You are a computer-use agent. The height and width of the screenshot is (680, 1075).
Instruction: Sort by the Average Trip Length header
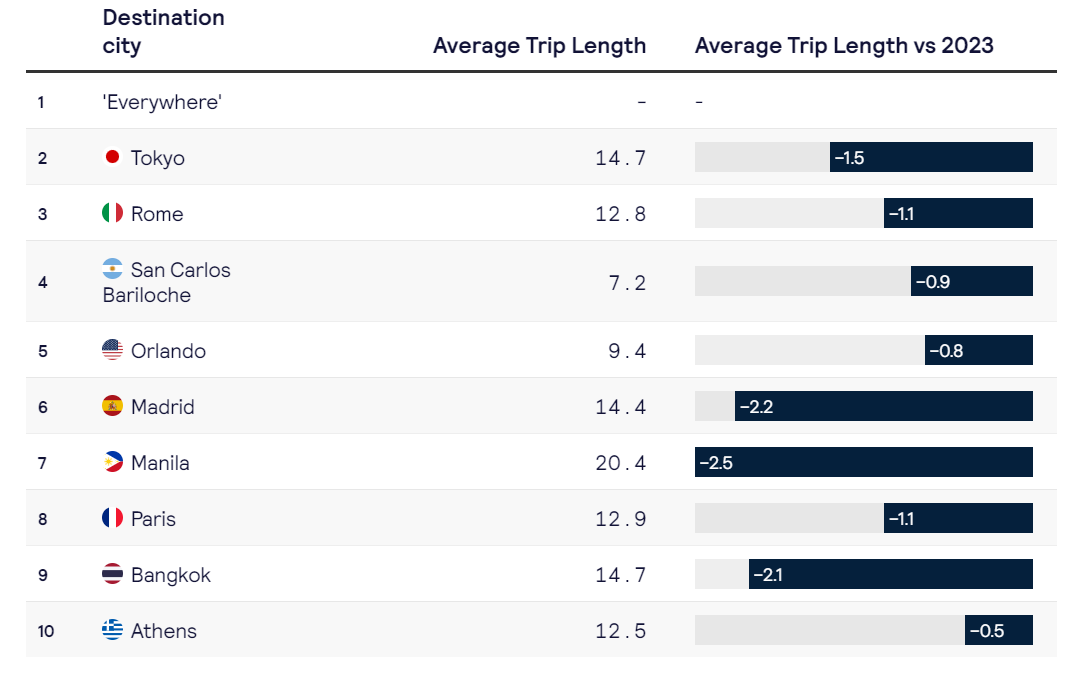[540, 45]
